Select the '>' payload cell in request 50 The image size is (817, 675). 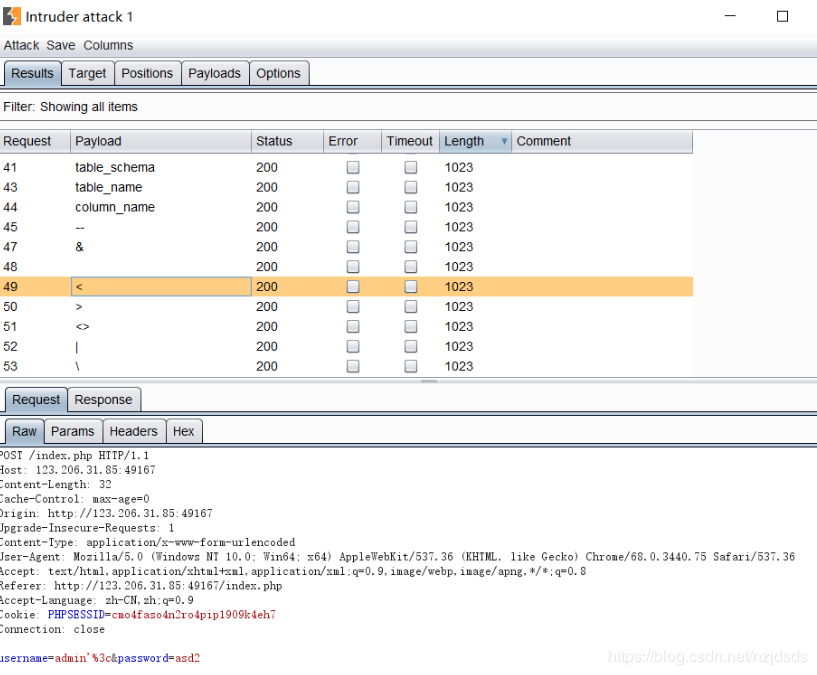[x=161, y=306]
